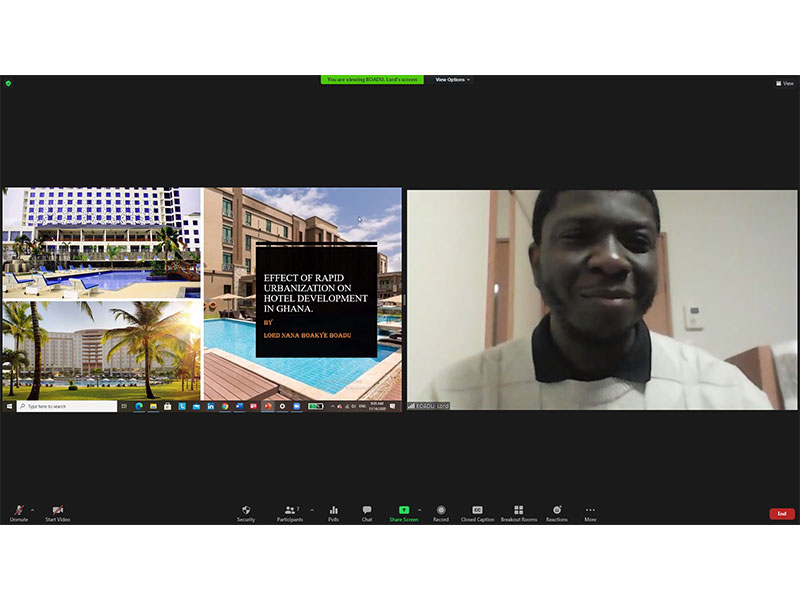Toggle Closed Caption

tap(477, 512)
